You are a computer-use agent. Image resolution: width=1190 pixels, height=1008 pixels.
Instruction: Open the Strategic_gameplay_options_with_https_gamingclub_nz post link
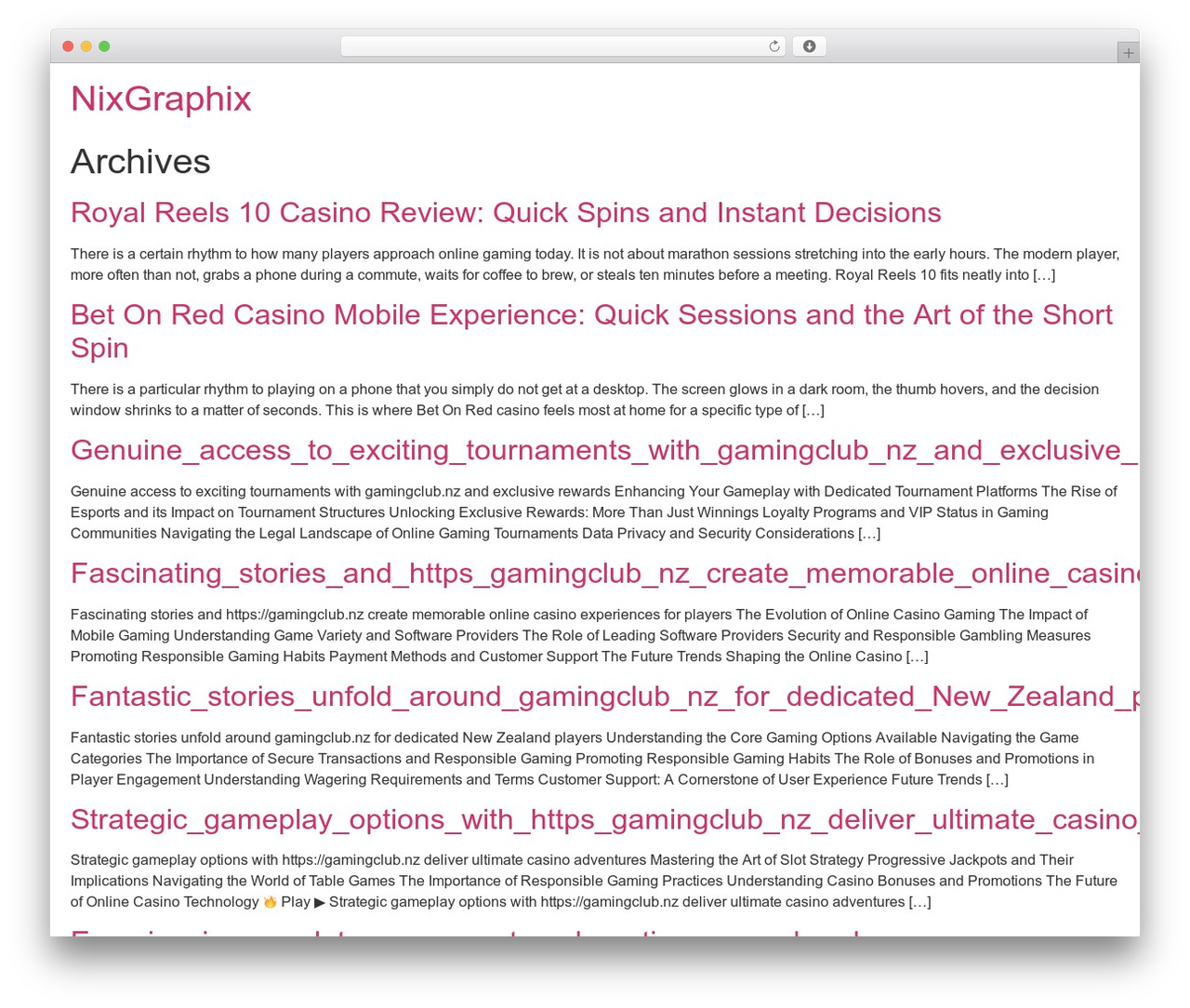605,819
